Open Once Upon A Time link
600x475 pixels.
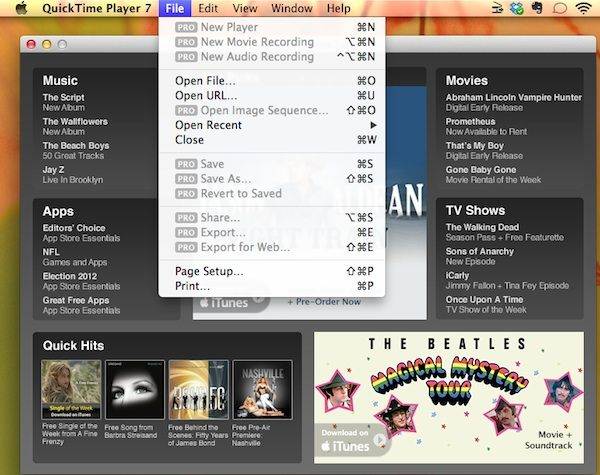click(486, 304)
